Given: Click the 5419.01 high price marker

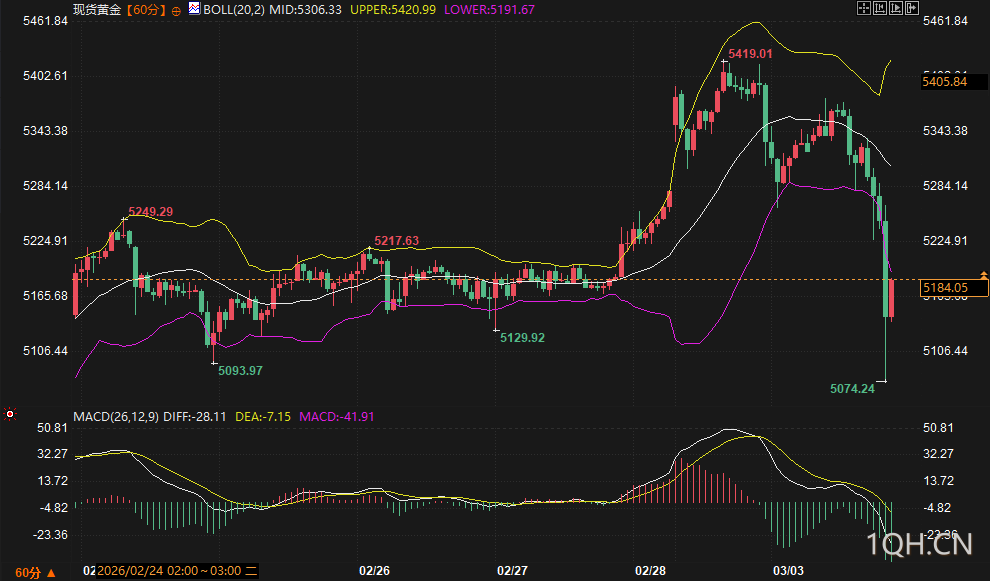Looking at the screenshot, I should [x=750, y=54].
